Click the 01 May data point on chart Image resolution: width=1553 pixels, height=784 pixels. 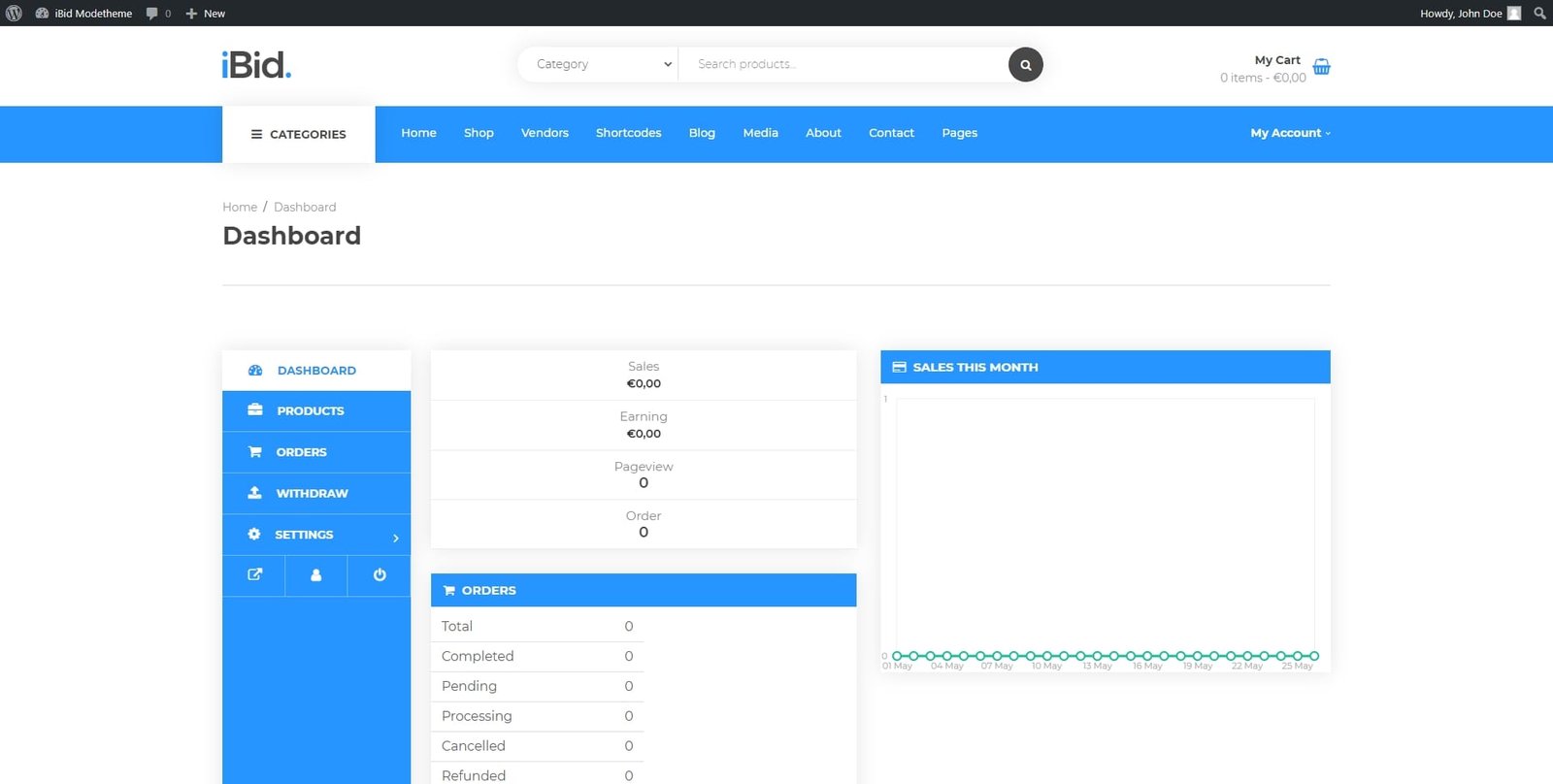[897, 656]
